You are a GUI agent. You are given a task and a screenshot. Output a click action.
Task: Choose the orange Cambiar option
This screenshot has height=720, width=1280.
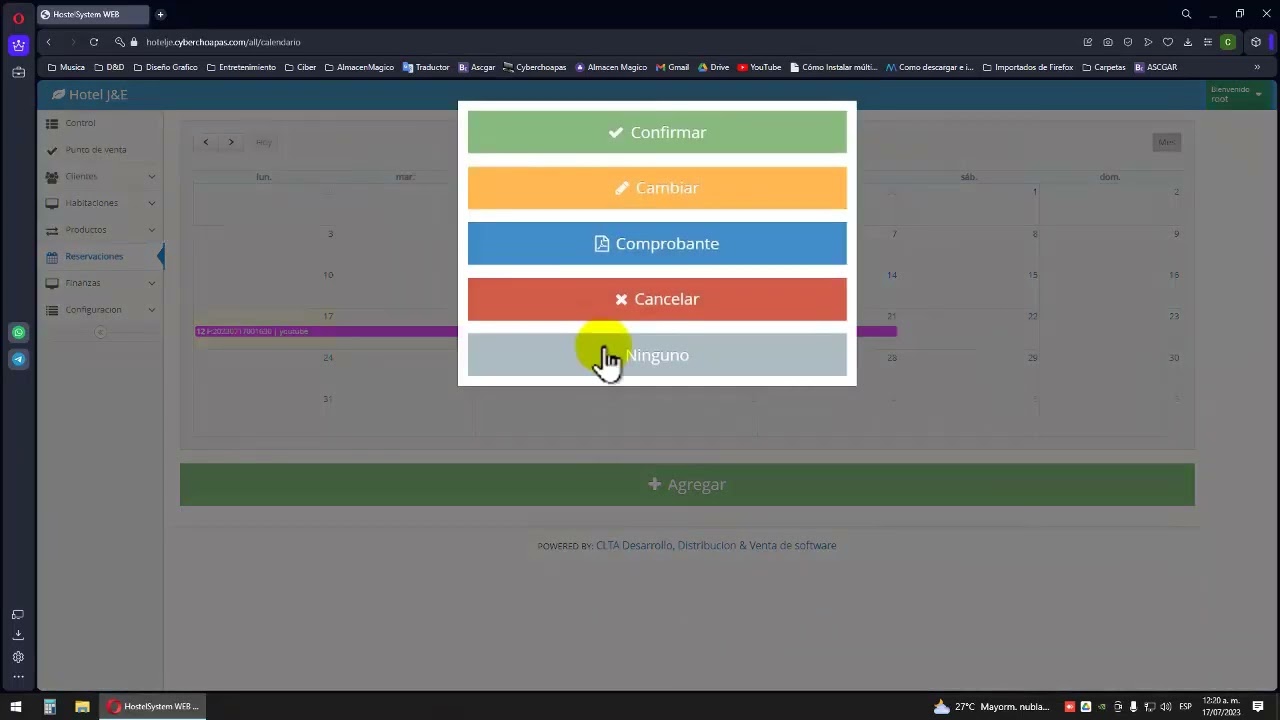coord(657,188)
